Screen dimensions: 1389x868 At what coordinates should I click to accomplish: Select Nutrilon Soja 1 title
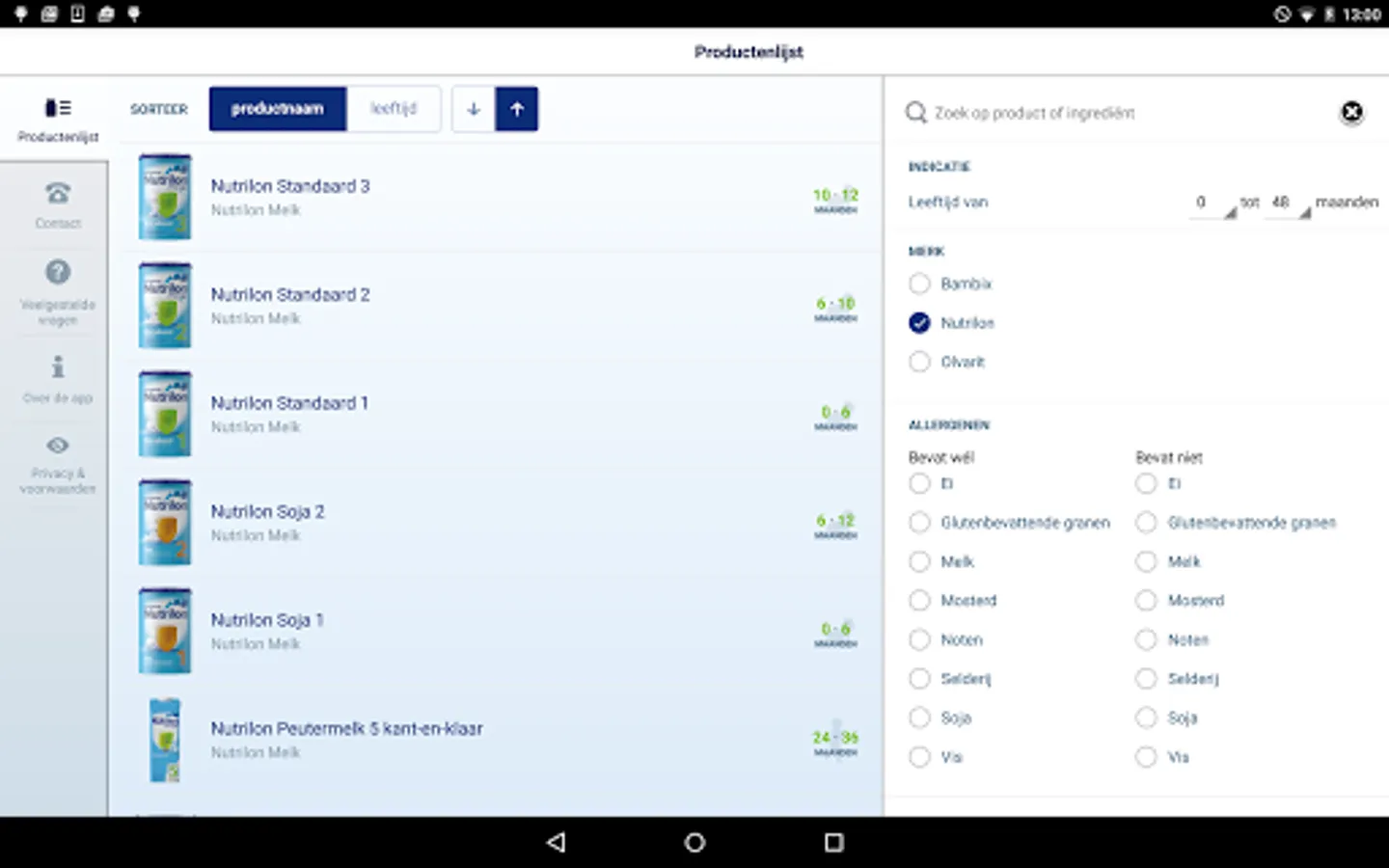pyautogui.click(x=267, y=620)
